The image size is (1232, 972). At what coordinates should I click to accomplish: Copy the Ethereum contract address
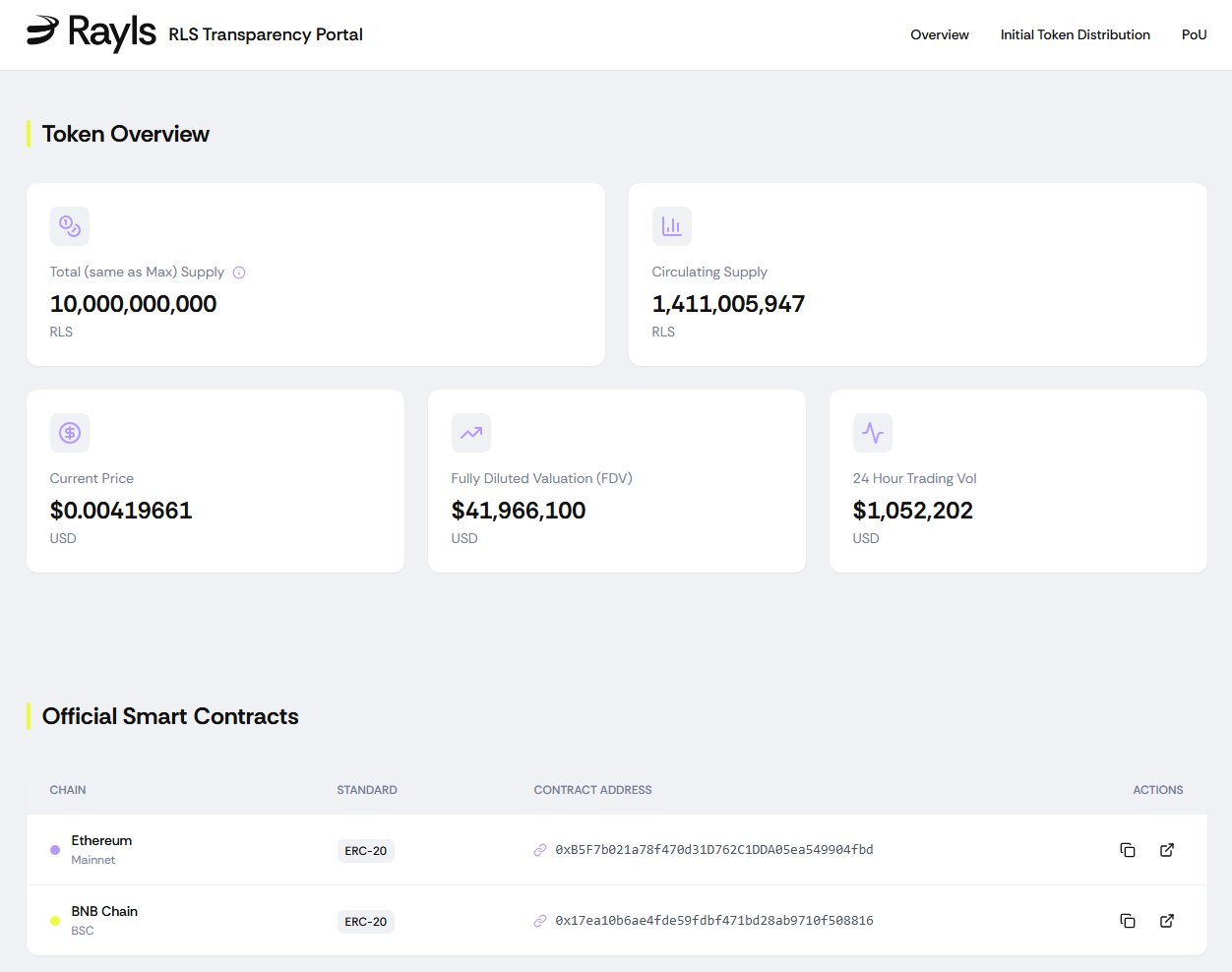click(1128, 850)
